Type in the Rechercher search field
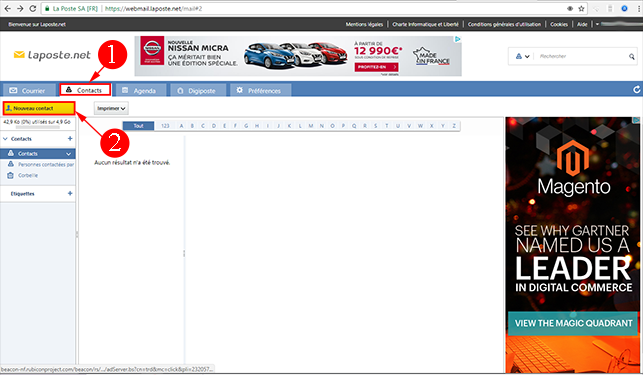The image size is (643, 375). click(581, 56)
